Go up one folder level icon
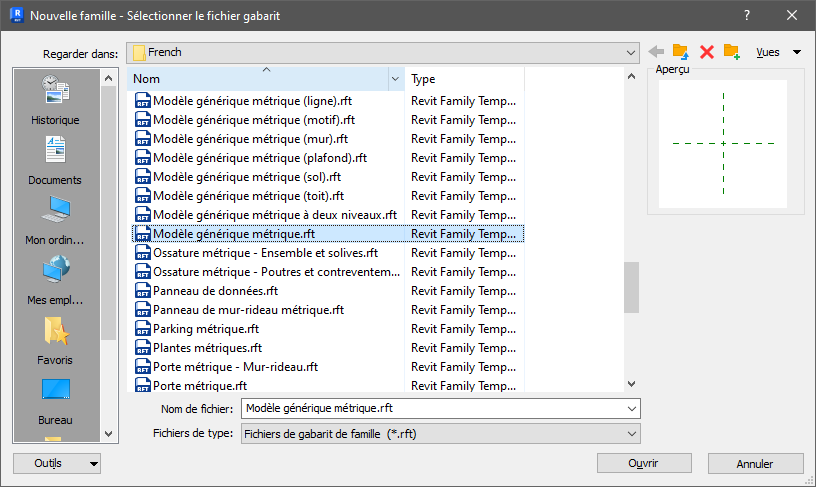The height and width of the screenshot is (487, 816). (x=681, y=52)
